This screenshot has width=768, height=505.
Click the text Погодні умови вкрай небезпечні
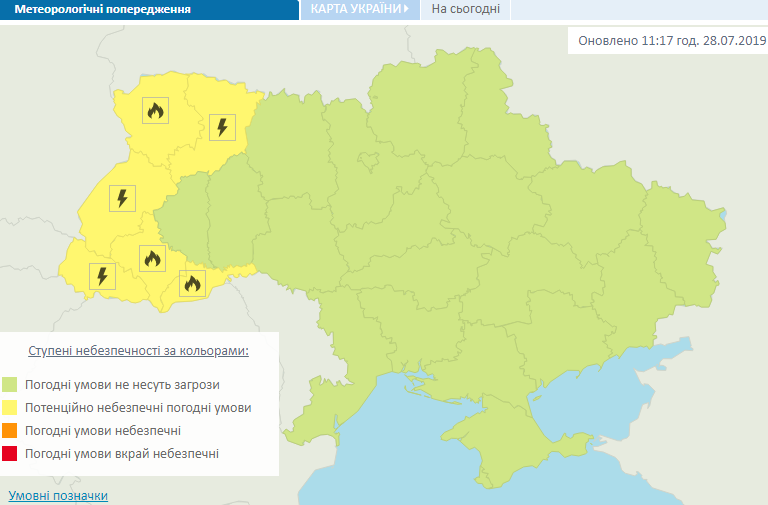tap(121, 454)
